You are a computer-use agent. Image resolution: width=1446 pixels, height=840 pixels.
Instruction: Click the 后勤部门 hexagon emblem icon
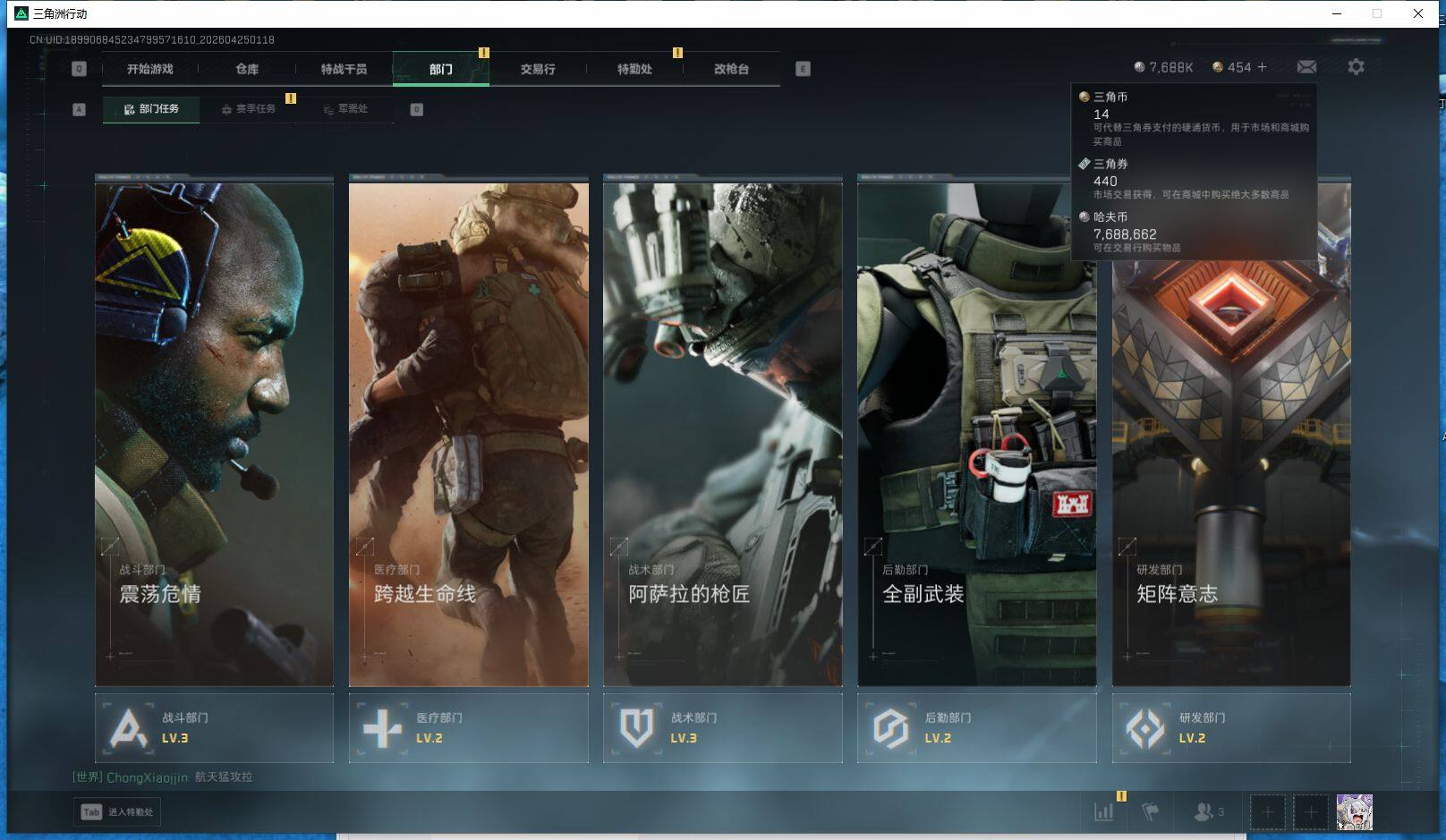point(890,727)
